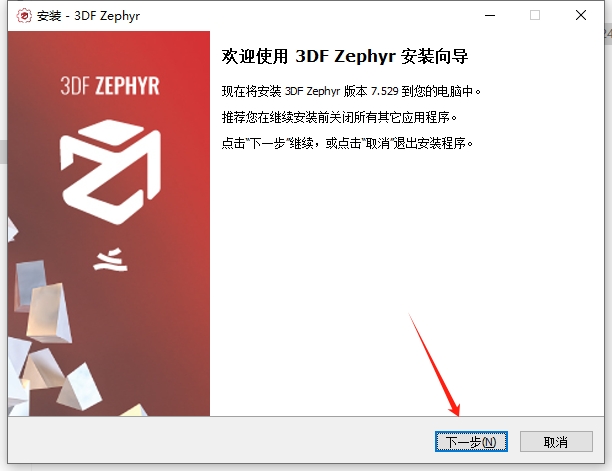Click the small wave emblem below the logo

(110, 260)
